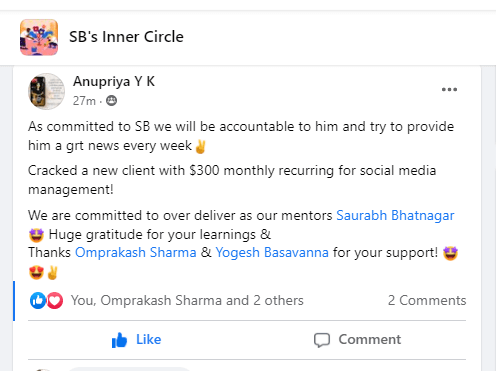
Task: Click the Comment button text
Action: tap(370, 340)
